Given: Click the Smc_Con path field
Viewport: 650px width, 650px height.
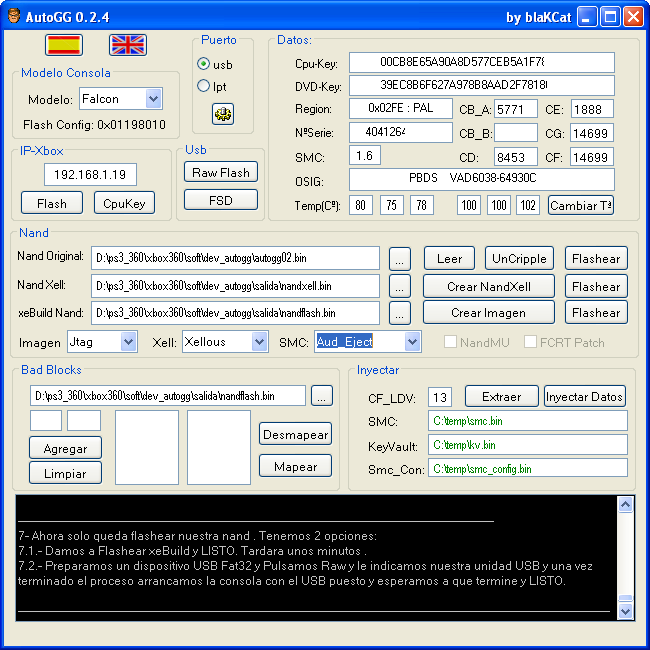Looking at the screenshot, I should click(x=528, y=468).
